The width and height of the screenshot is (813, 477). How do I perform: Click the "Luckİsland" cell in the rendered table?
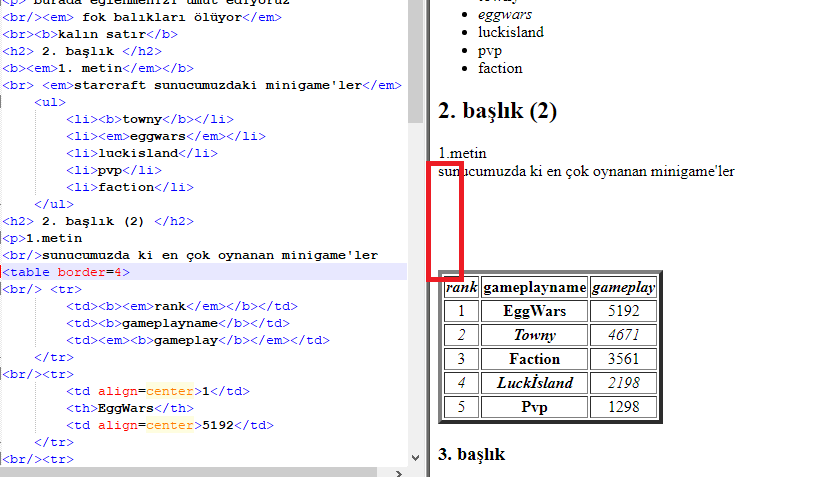(x=535, y=383)
